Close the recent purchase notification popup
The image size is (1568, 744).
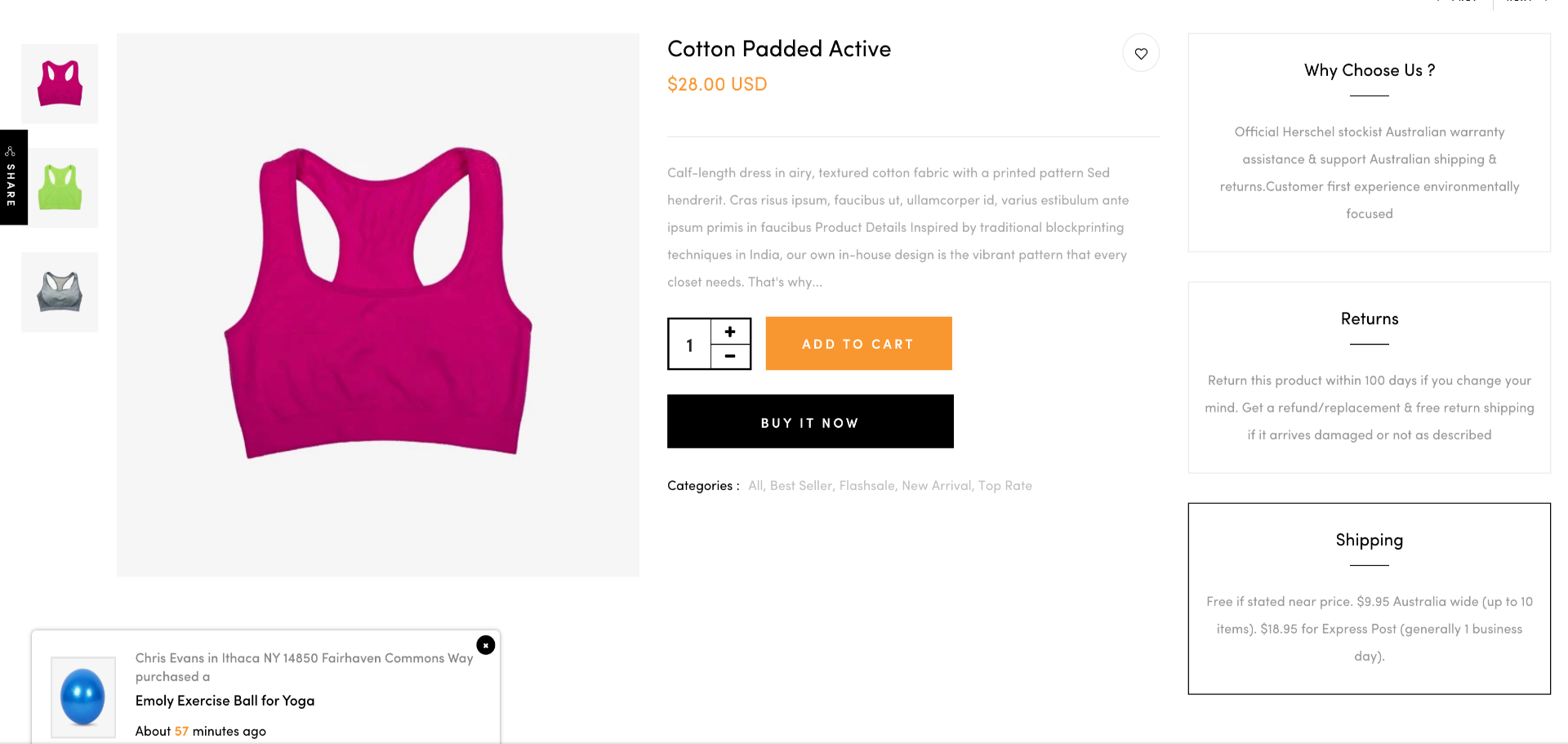486,645
